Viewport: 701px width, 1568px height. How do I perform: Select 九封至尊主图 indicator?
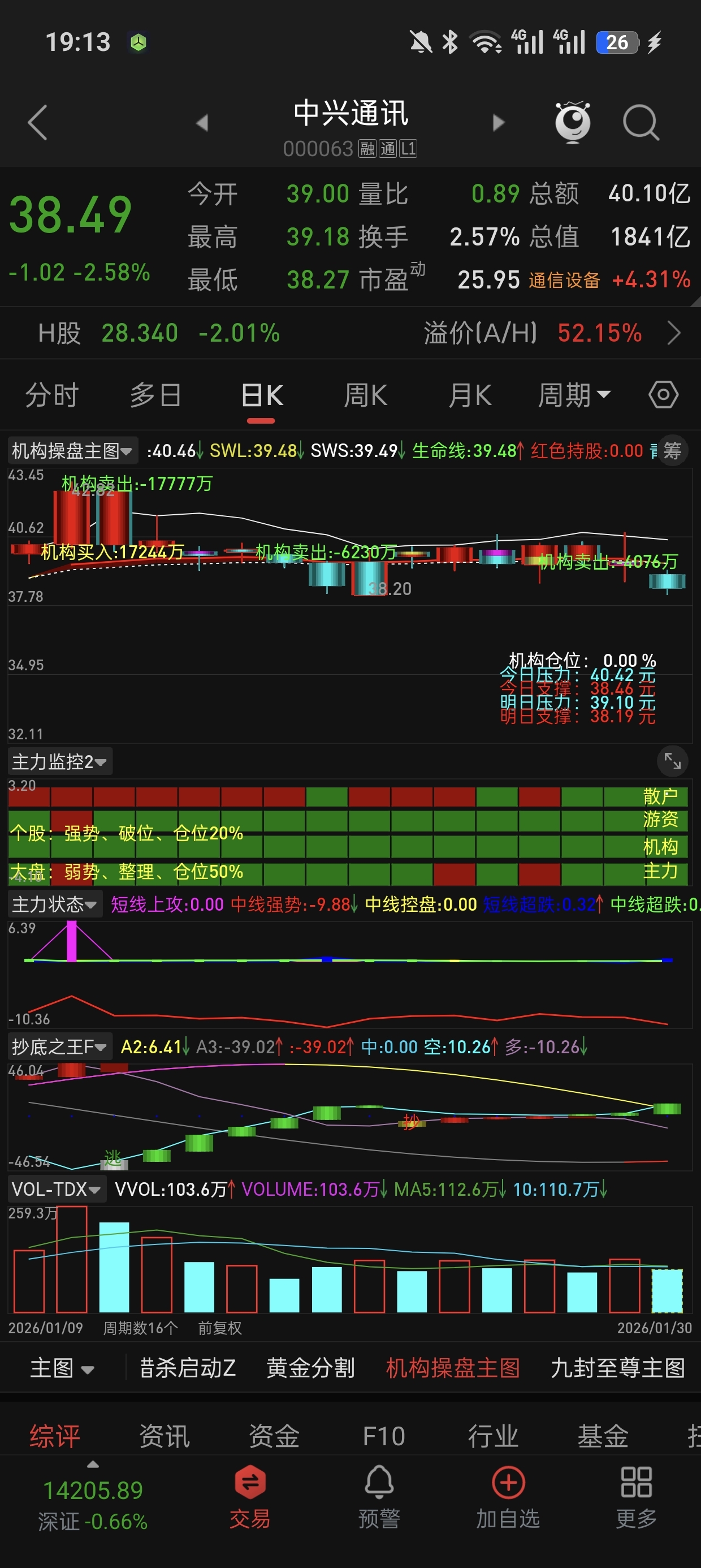[618, 1368]
